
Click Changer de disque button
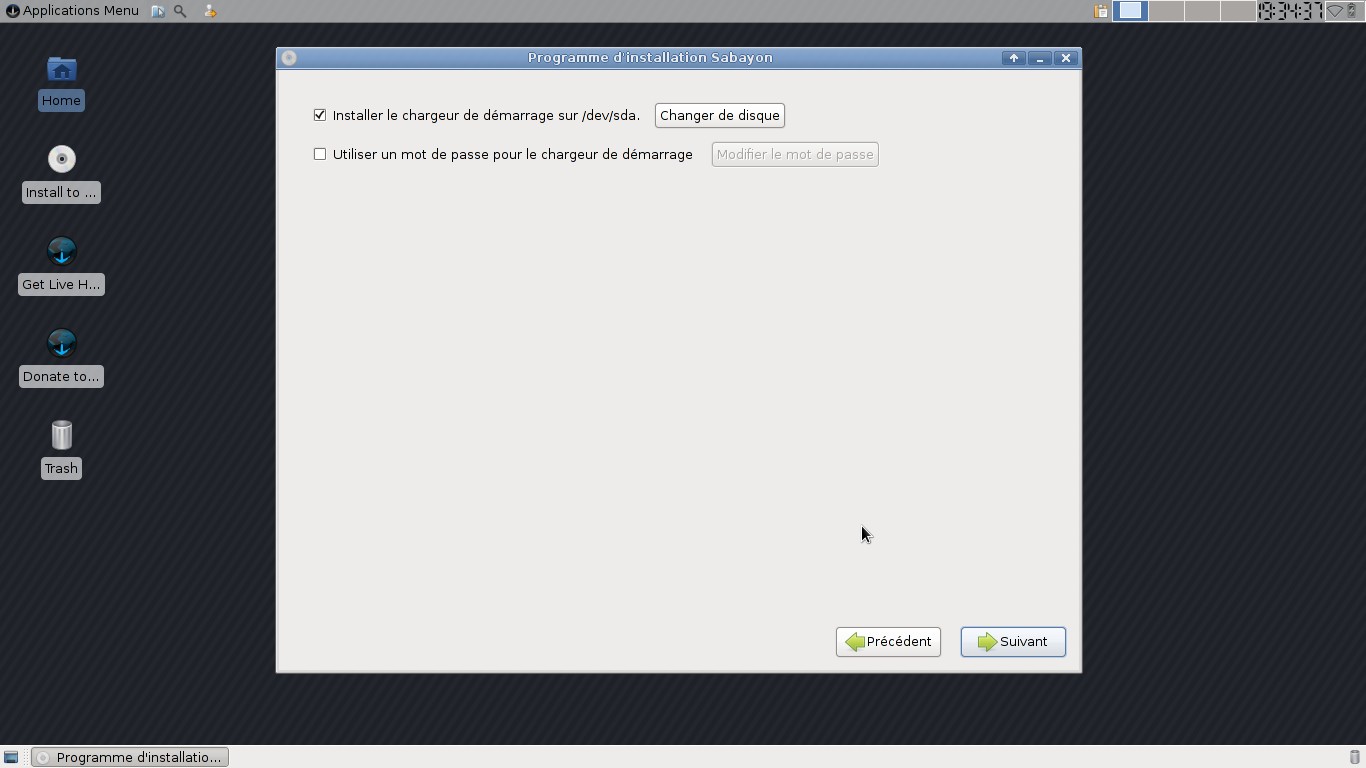[720, 115]
